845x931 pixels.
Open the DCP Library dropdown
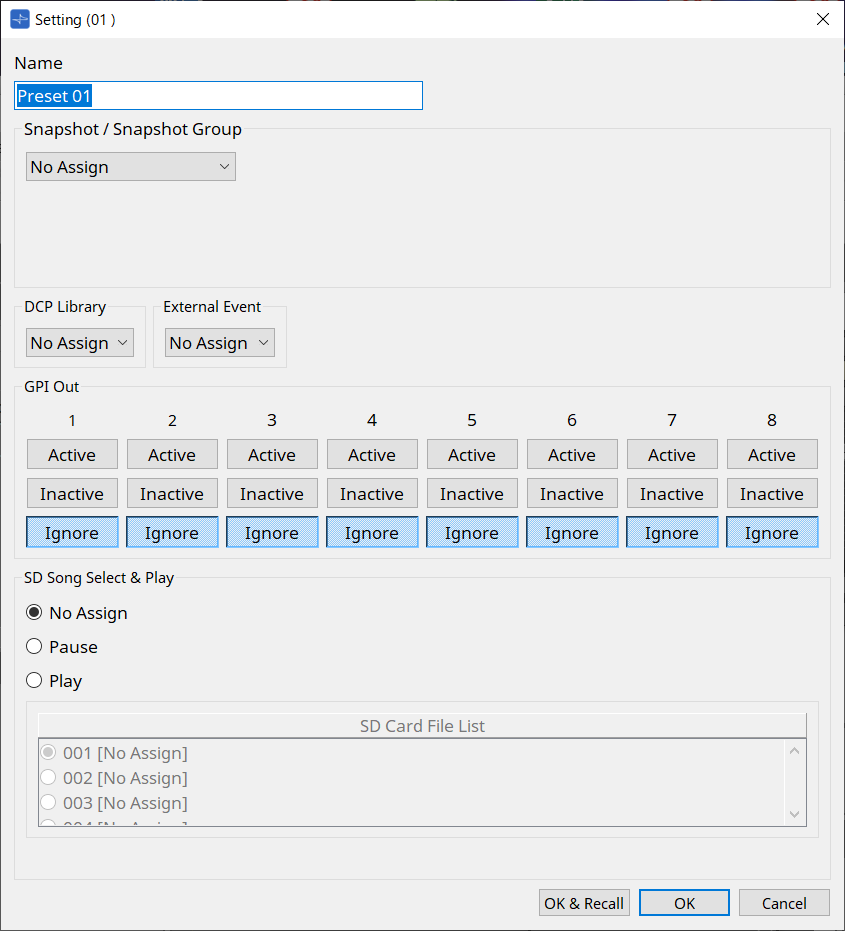coord(79,342)
